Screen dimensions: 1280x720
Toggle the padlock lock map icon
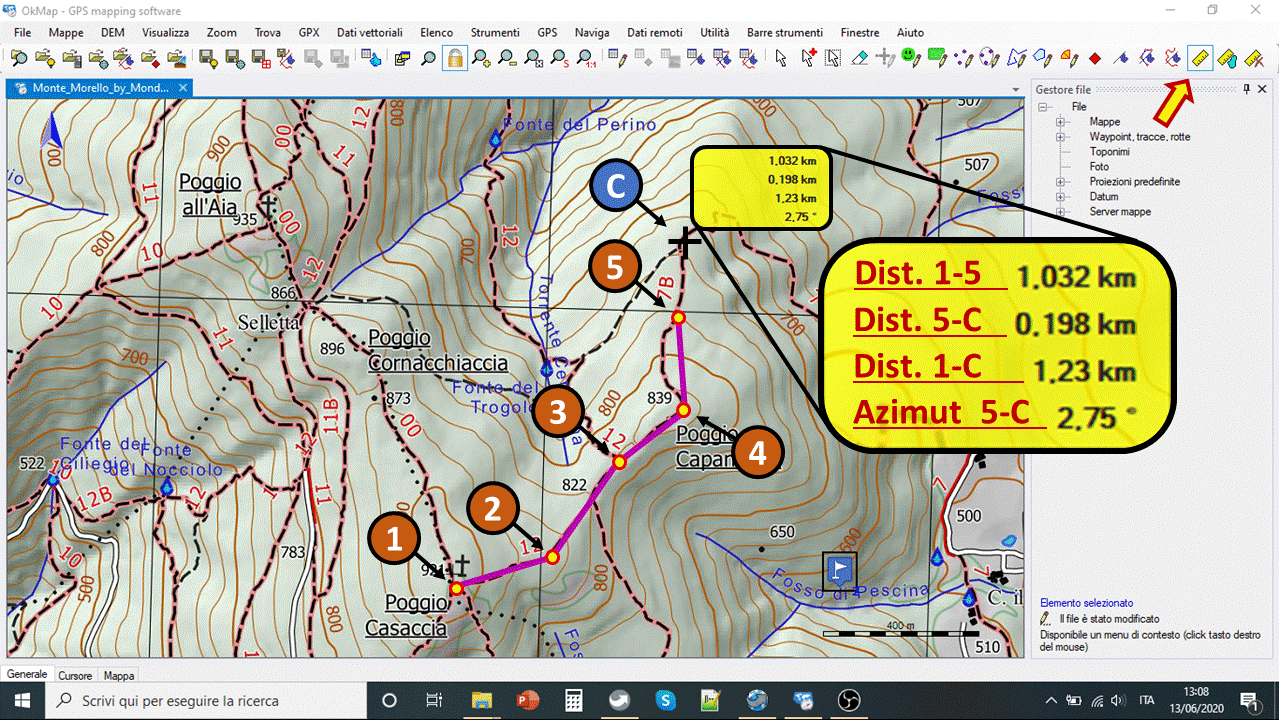[x=455, y=58]
